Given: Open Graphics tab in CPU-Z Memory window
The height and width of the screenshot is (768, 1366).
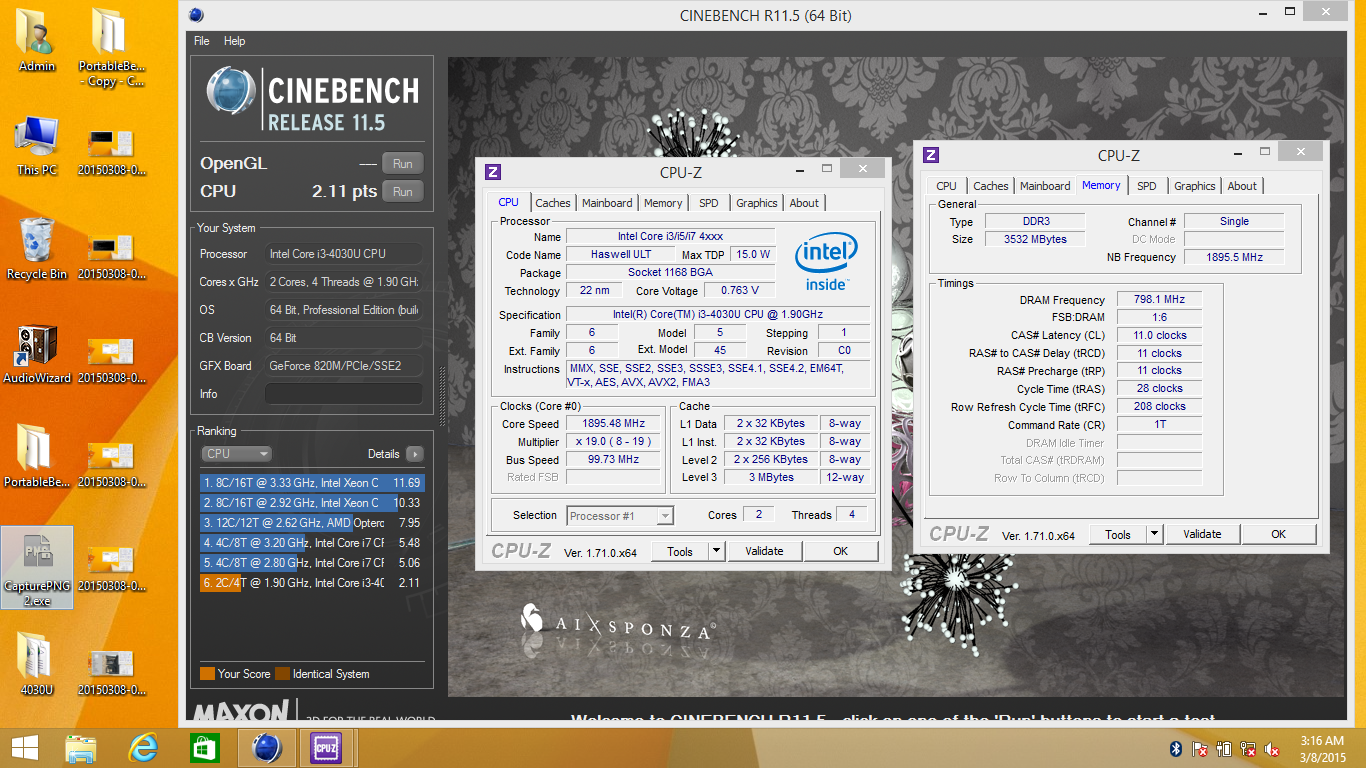Looking at the screenshot, I should [x=1195, y=186].
